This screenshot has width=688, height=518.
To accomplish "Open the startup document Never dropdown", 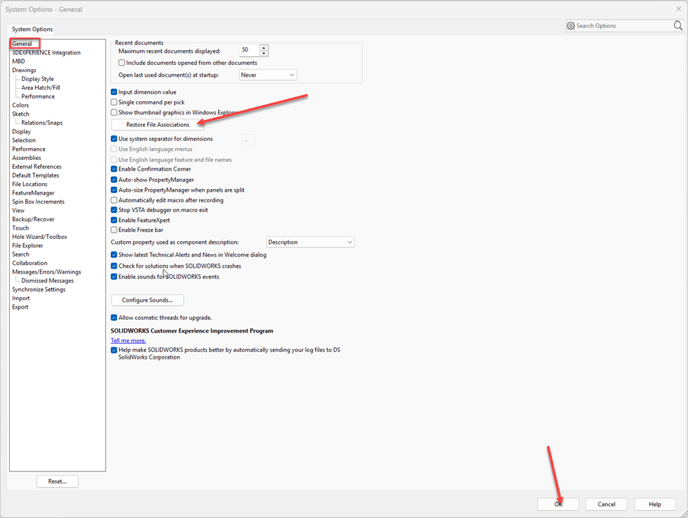I will point(267,75).
